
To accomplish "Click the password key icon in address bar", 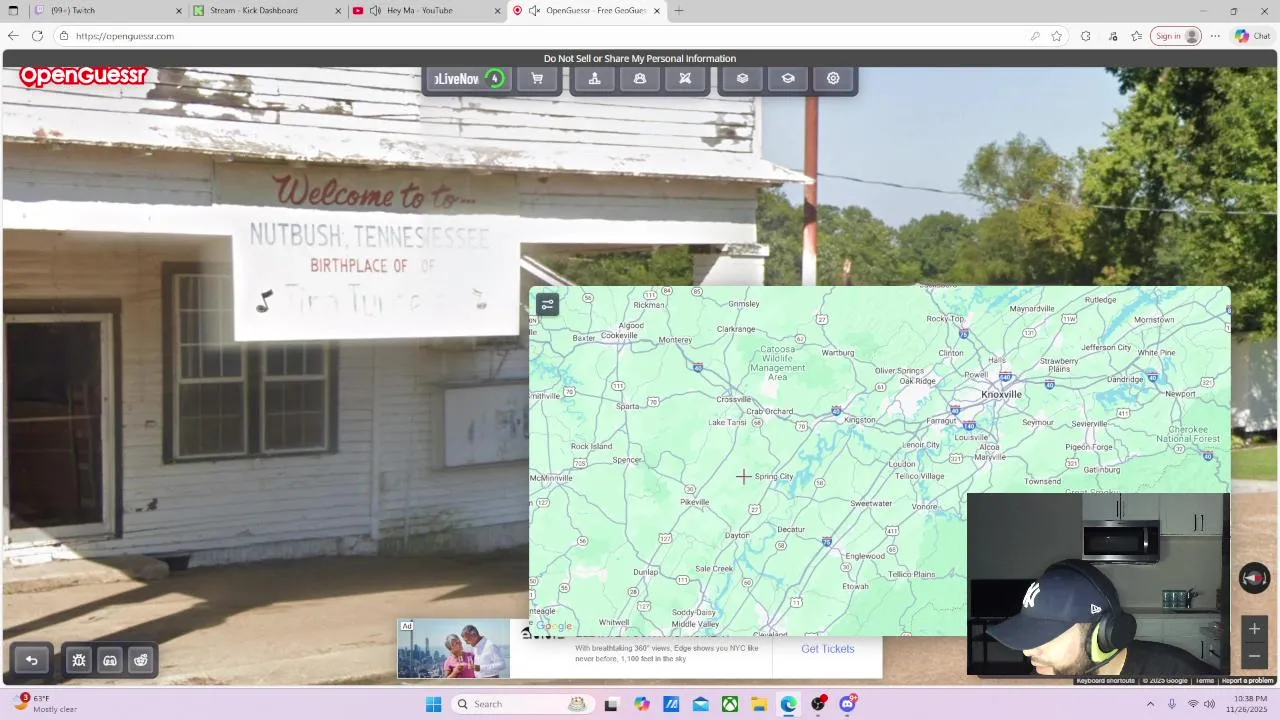I will click(x=1035, y=36).
